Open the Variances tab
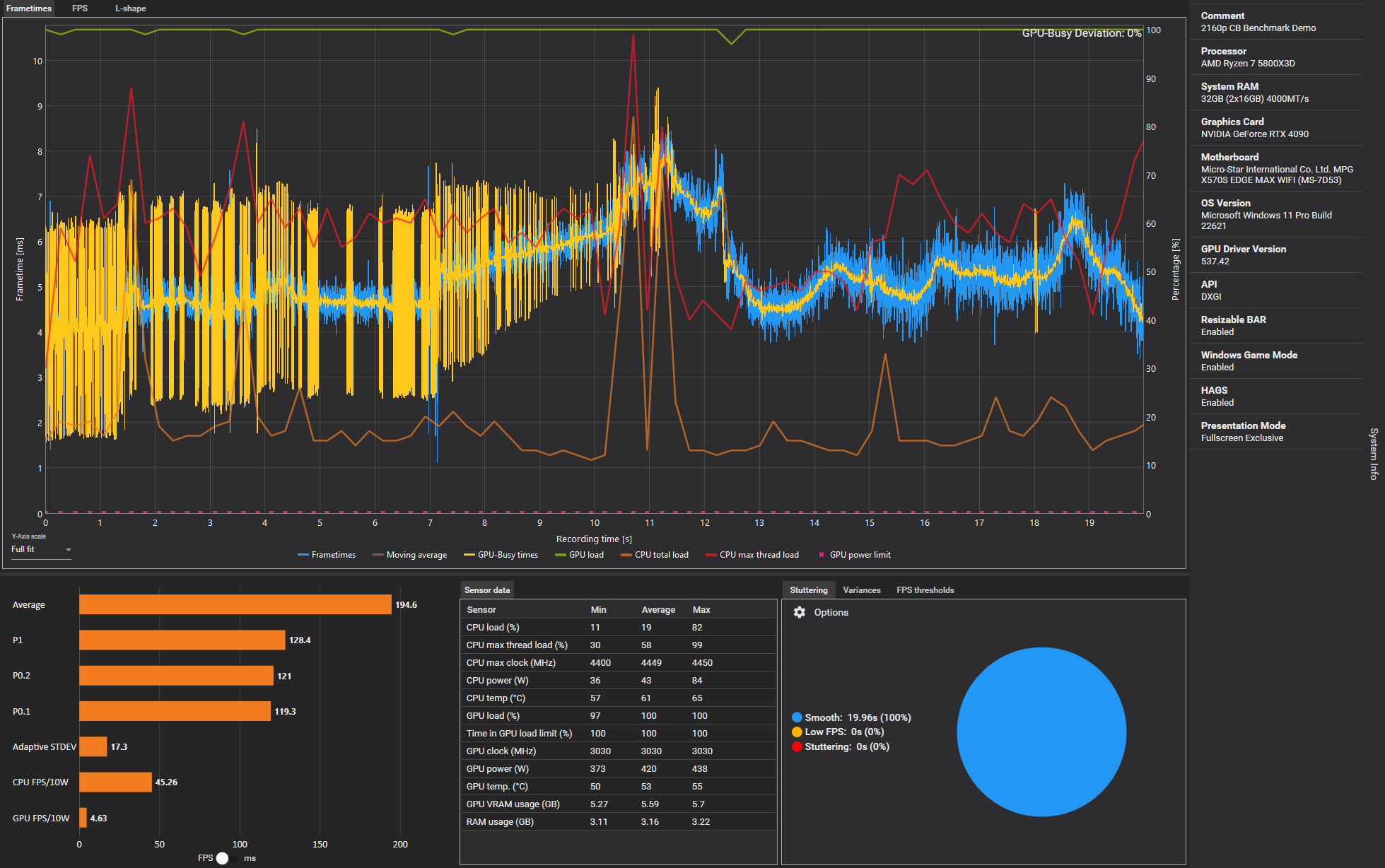Image resolution: width=1385 pixels, height=868 pixels. pyautogui.click(x=862, y=590)
